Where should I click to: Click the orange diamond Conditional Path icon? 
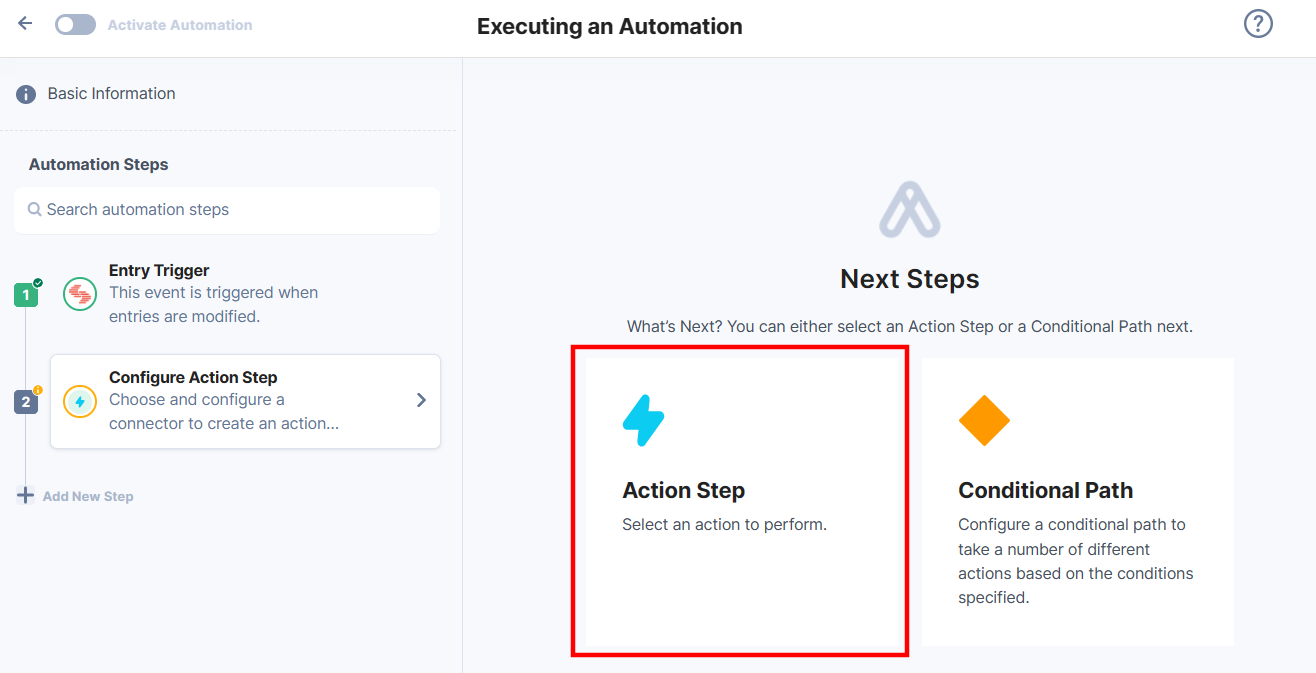984,420
